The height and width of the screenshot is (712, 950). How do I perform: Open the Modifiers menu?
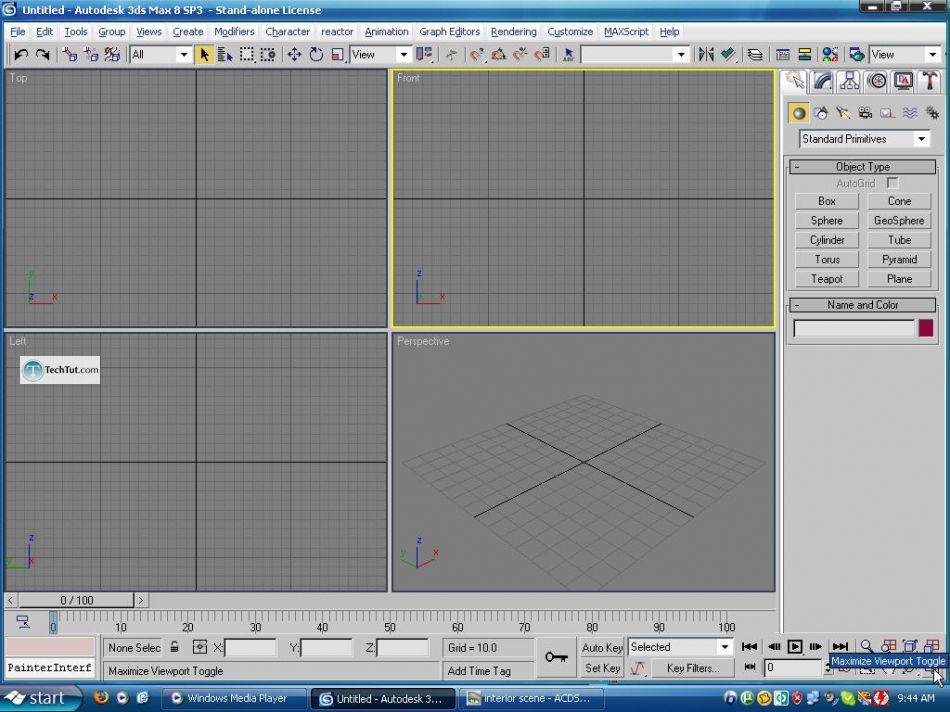point(234,32)
